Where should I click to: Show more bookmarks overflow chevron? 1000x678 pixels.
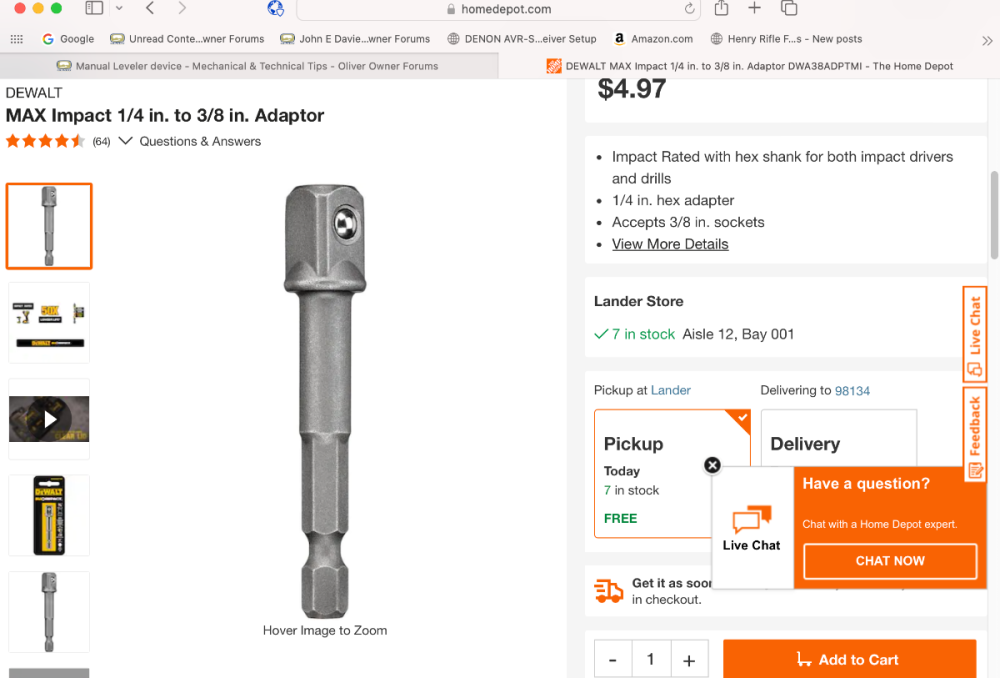[988, 39]
